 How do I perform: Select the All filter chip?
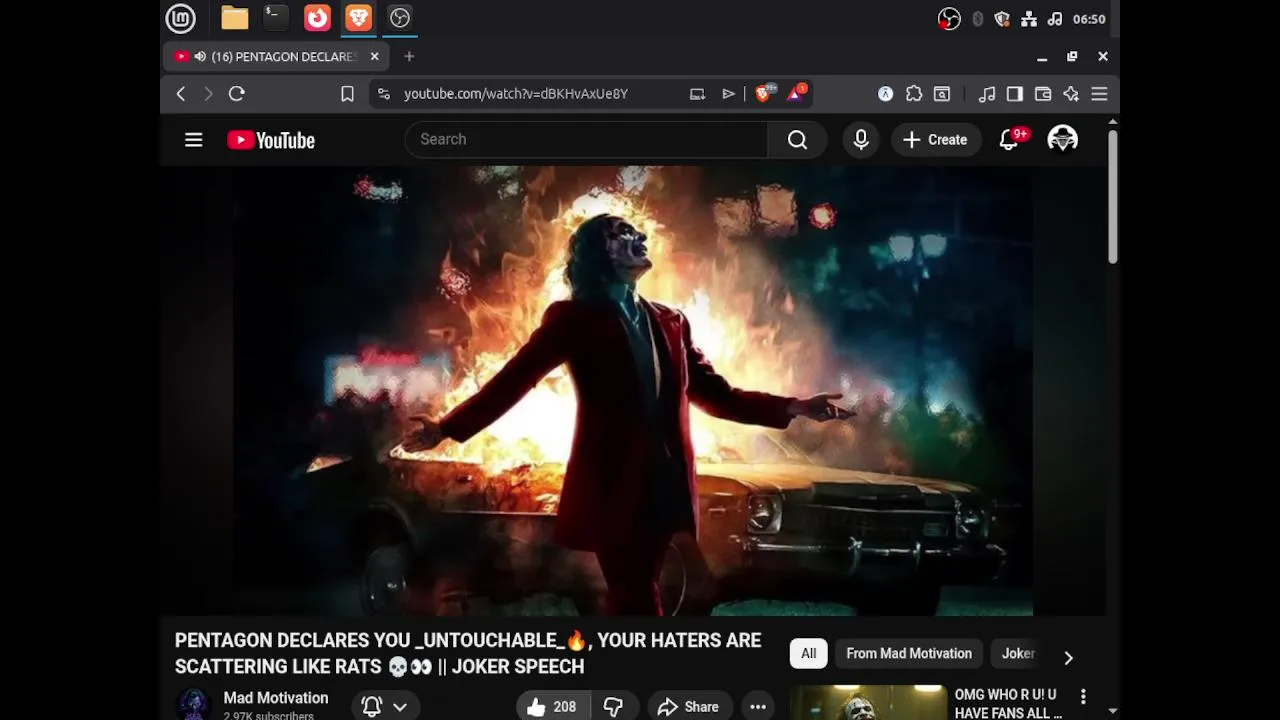pos(808,653)
